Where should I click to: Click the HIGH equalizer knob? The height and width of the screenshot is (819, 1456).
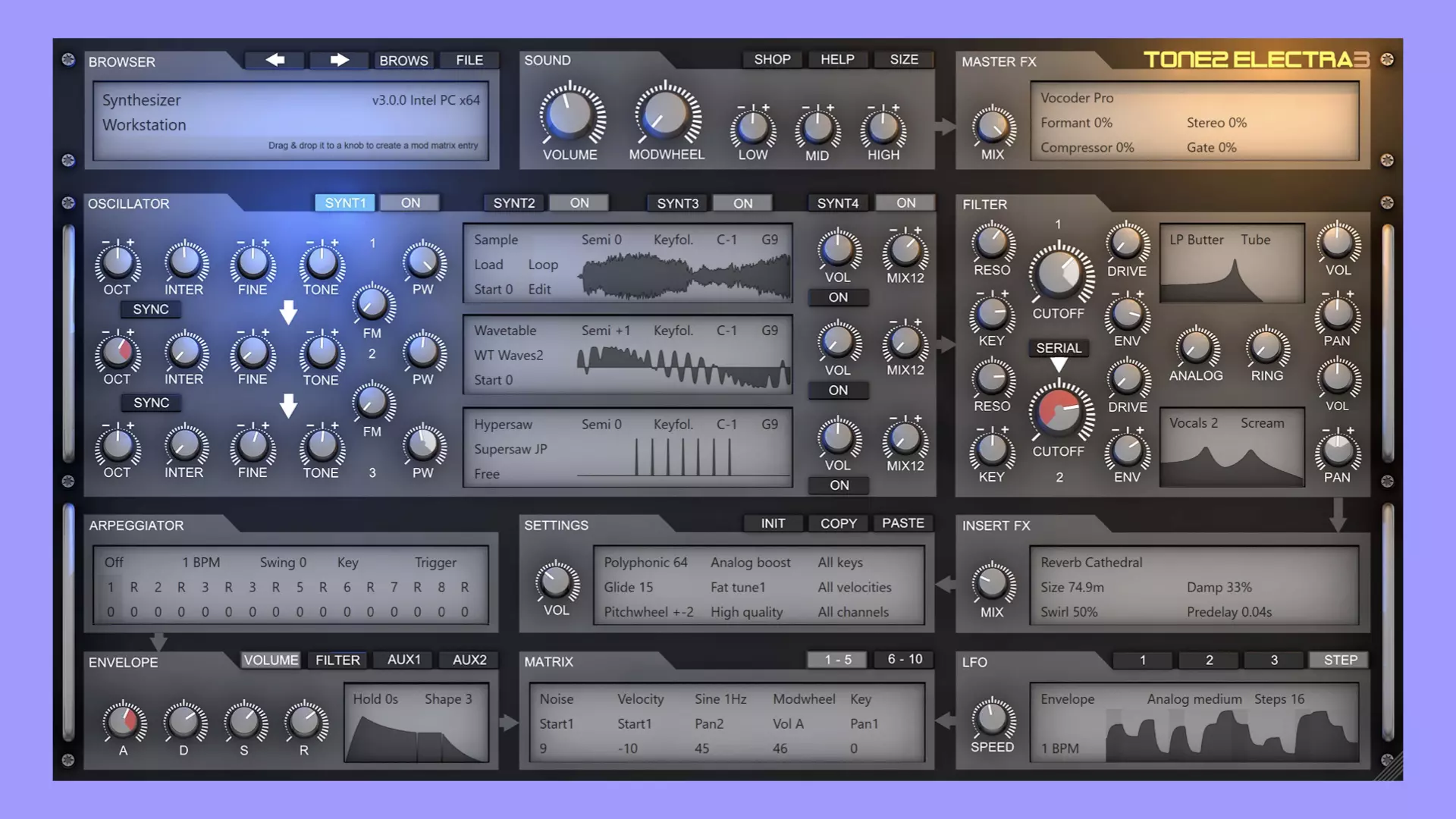pyautogui.click(x=883, y=128)
